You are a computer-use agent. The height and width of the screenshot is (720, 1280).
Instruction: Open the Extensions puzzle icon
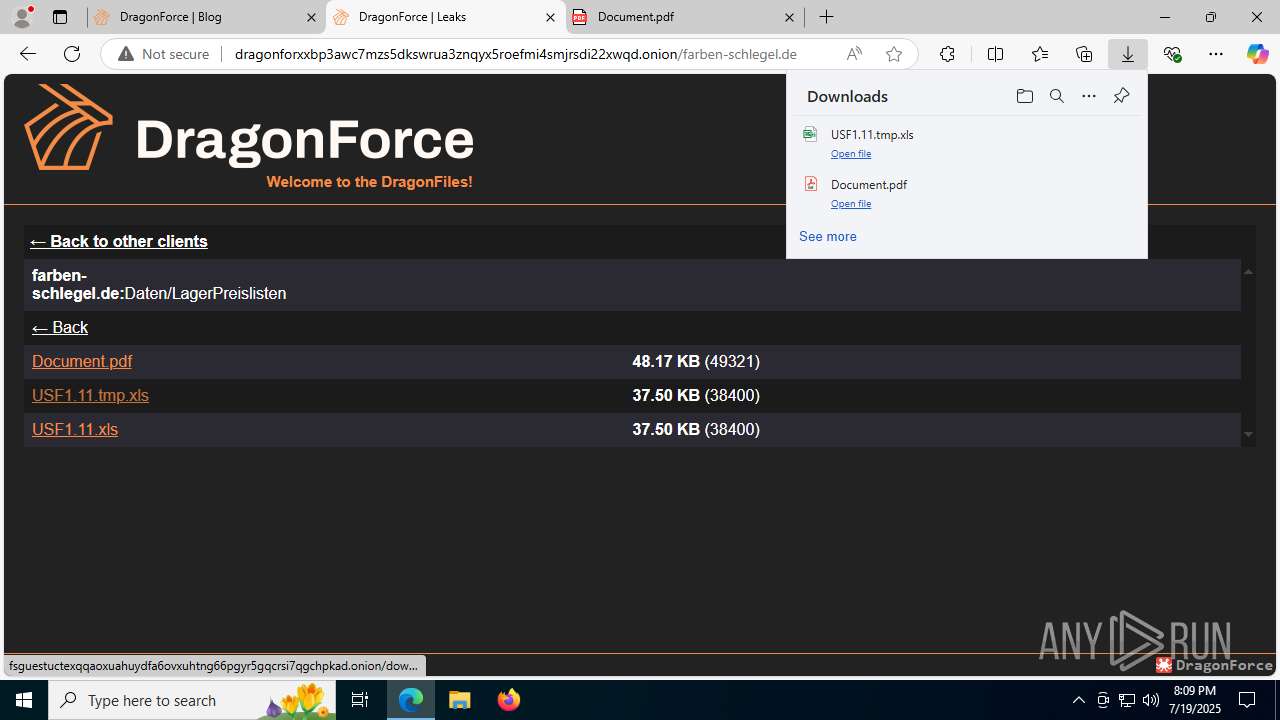pos(947,54)
